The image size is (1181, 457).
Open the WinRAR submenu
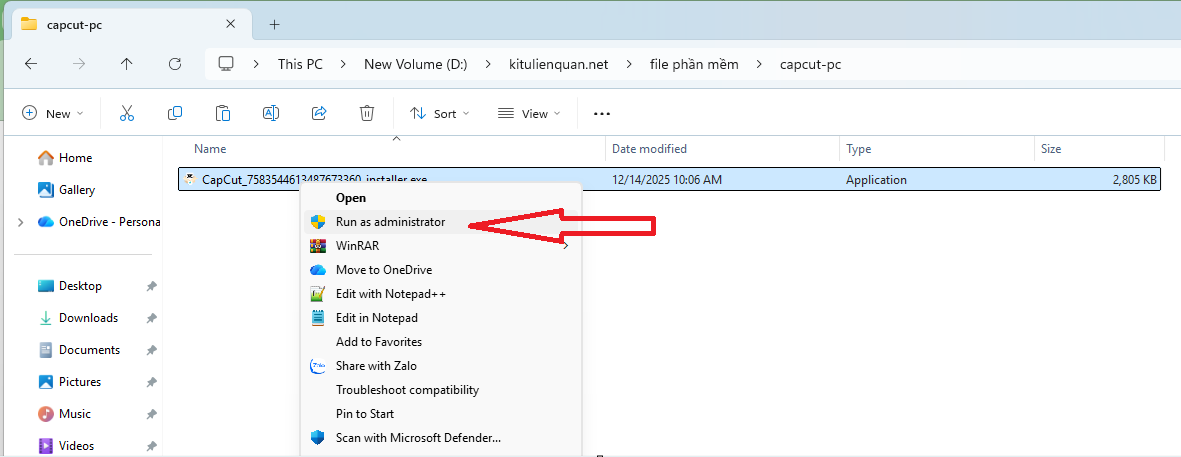[x=440, y=245]
